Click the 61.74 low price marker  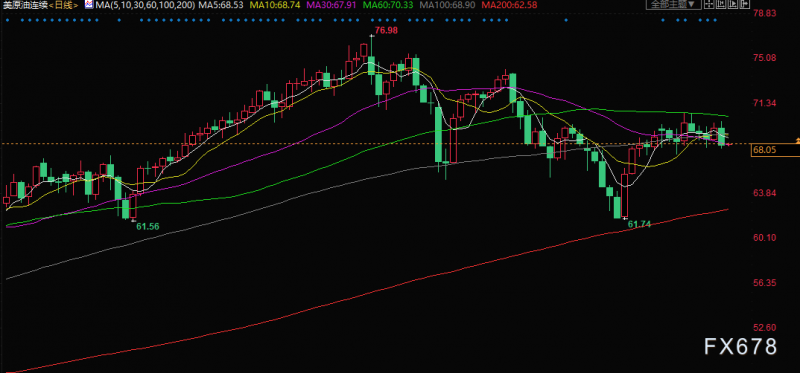tap(639, 224)
